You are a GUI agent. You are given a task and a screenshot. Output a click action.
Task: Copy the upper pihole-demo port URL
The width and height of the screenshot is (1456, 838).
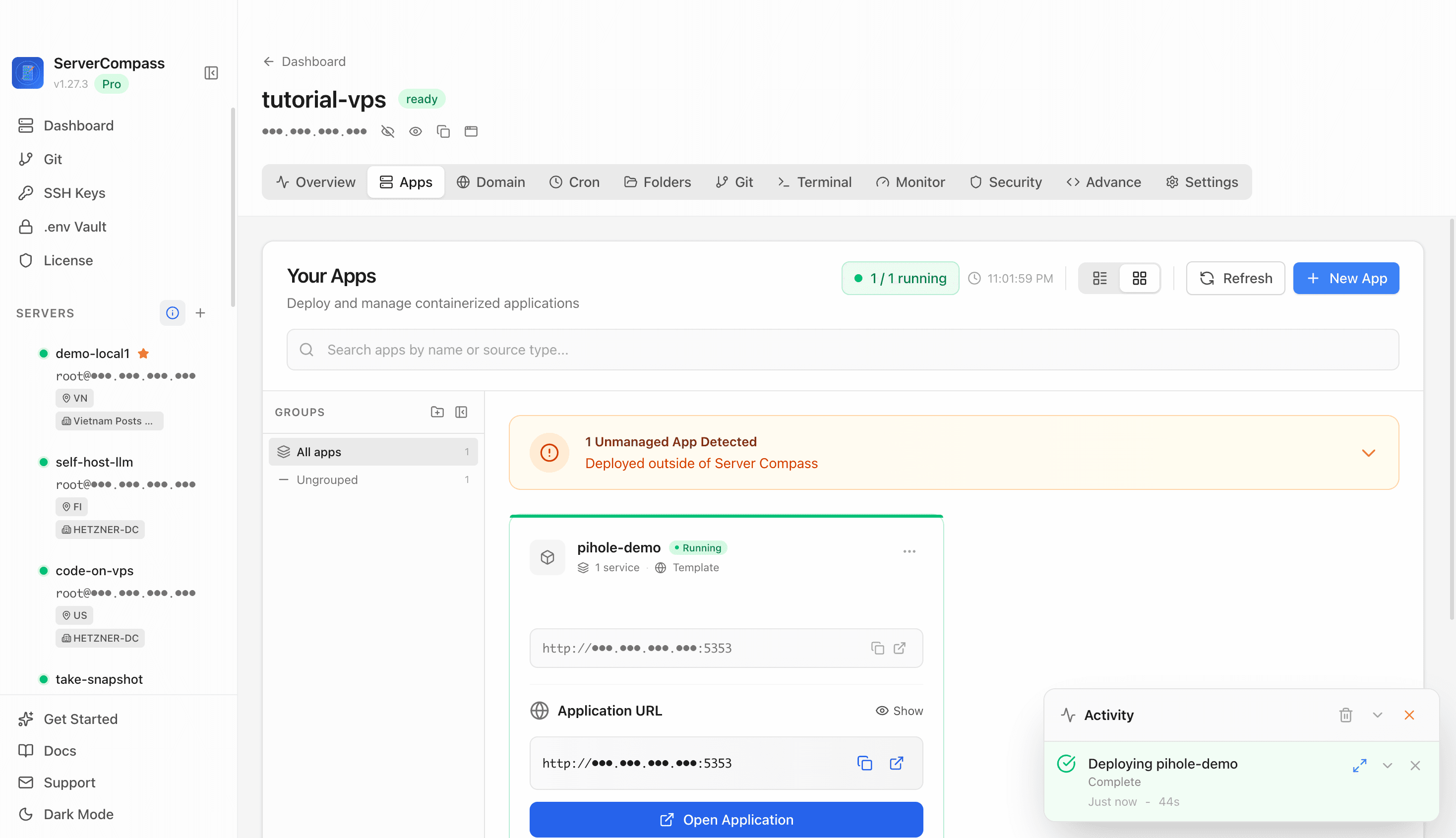(x=878, y=648)
